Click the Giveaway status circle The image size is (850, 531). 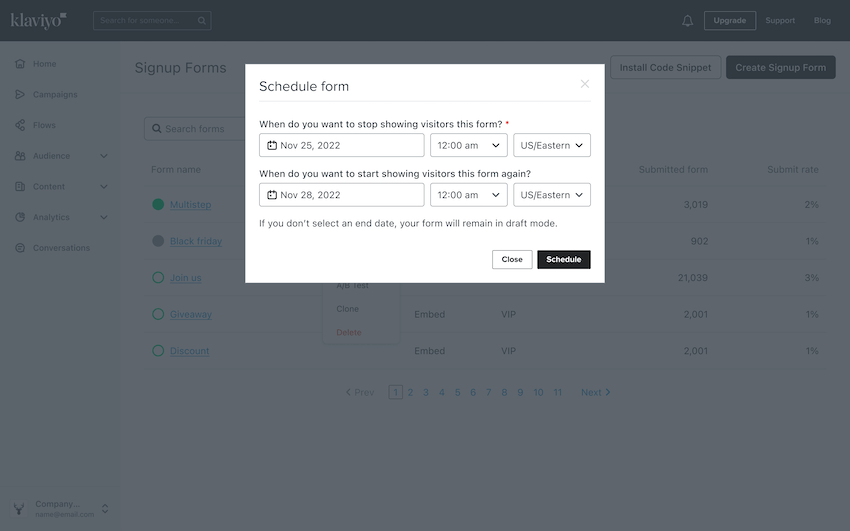click(158, 314)
